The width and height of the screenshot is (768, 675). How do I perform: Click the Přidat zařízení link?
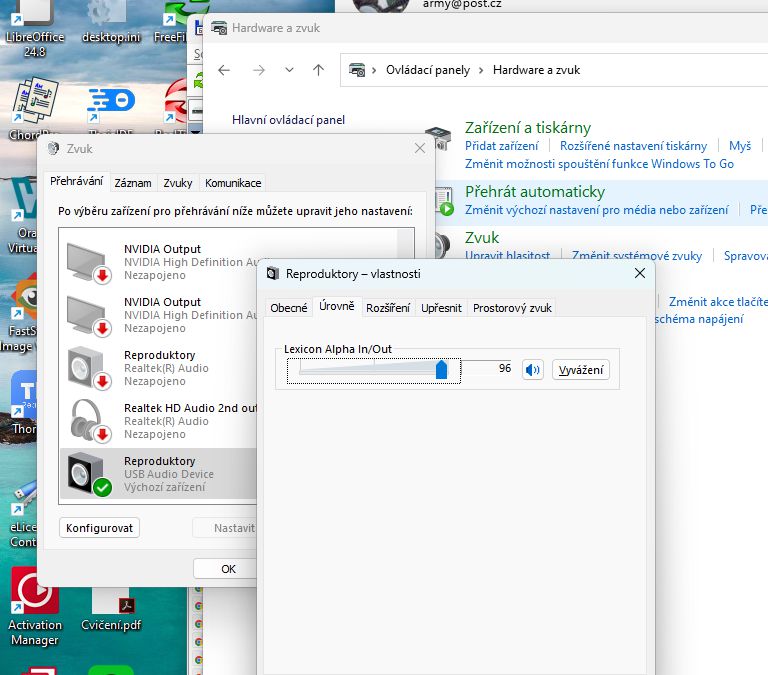pos(501,146)
